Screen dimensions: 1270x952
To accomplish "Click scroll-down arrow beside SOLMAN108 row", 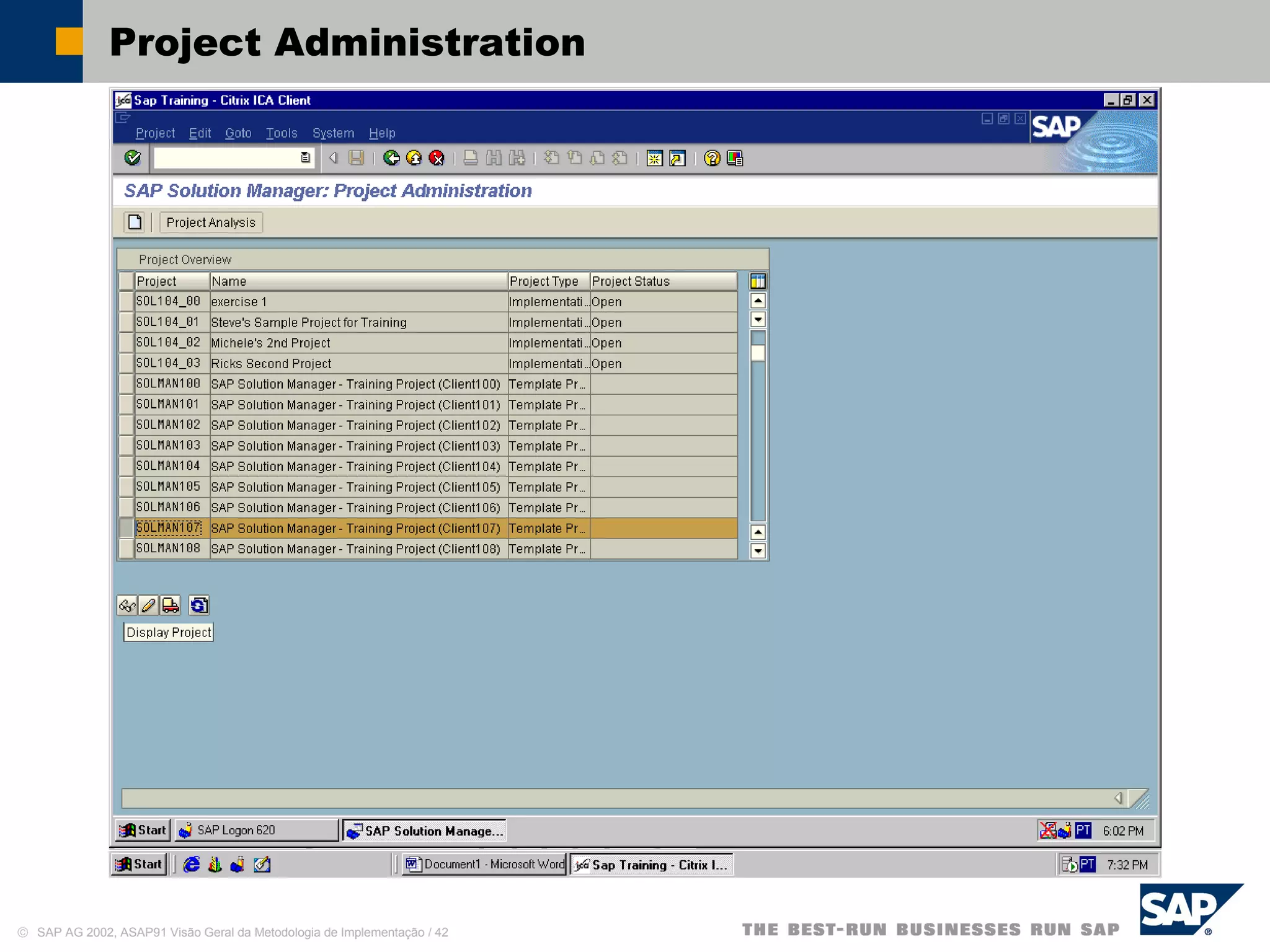I will (x=758, y=550).
